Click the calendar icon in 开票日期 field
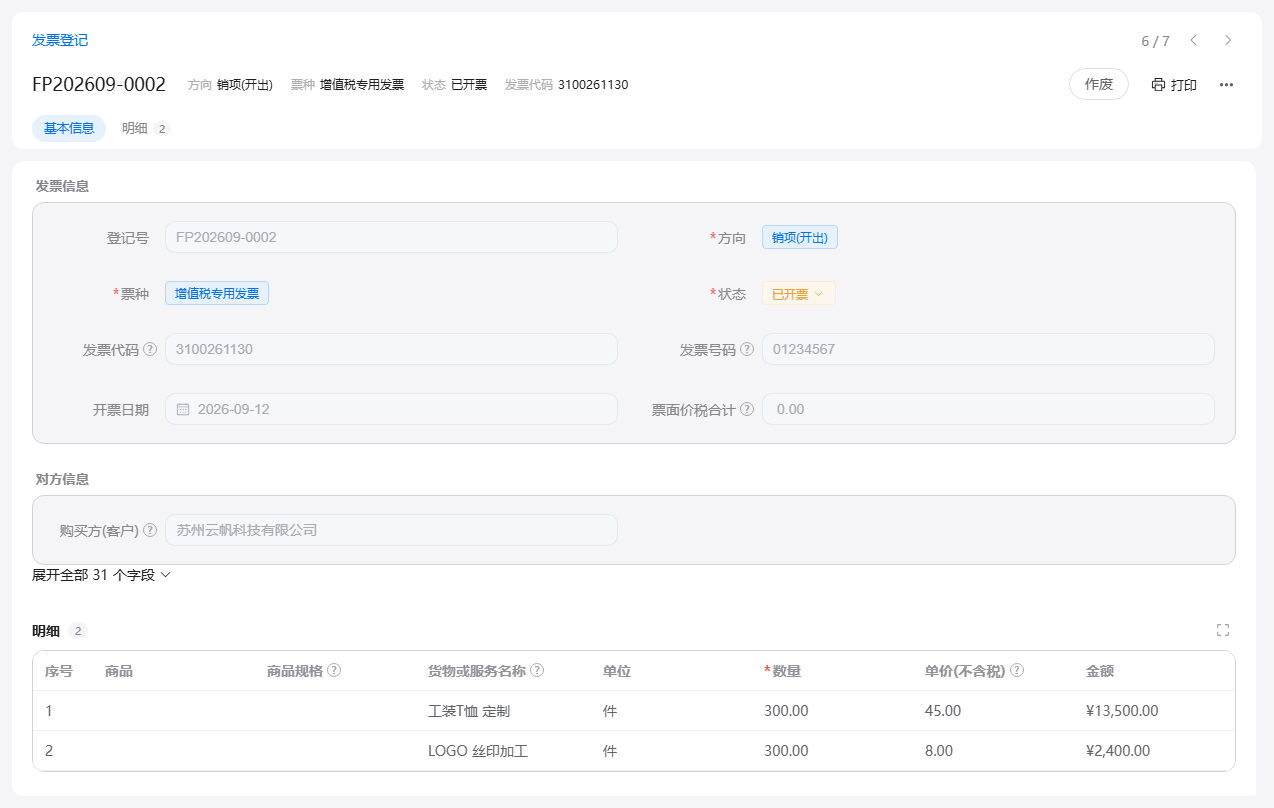 (183, 409)
